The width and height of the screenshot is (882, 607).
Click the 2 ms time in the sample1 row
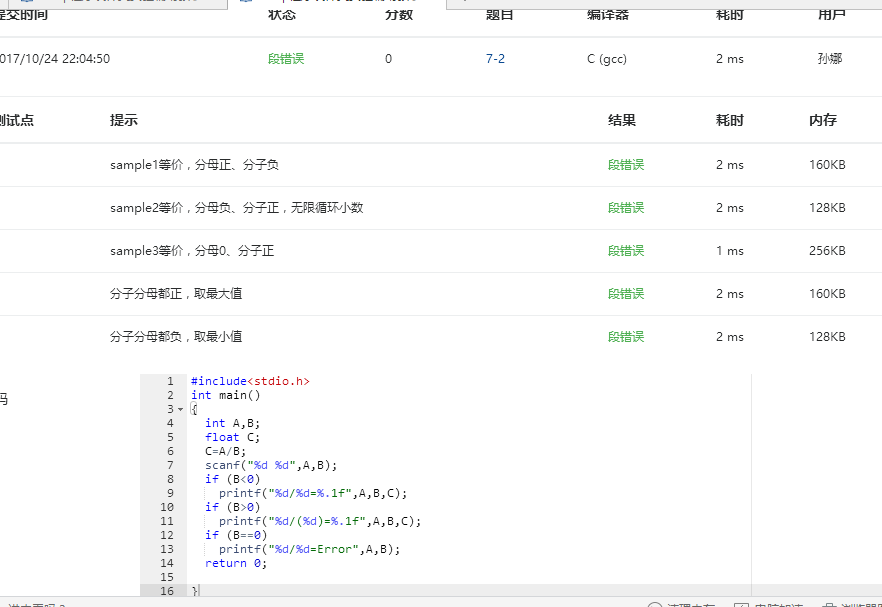[x=730, y=165]
